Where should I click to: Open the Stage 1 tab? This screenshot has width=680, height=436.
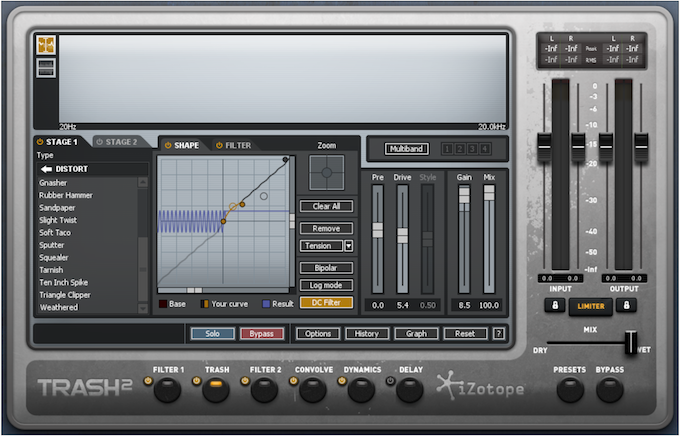click(x=62, y=142)
